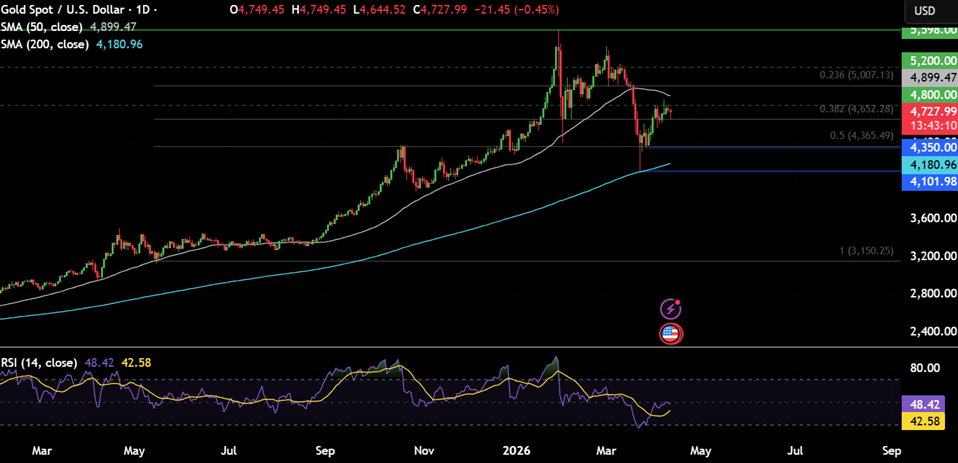Open the USD currency selector

pyautogui.click(x=924, y=11)
